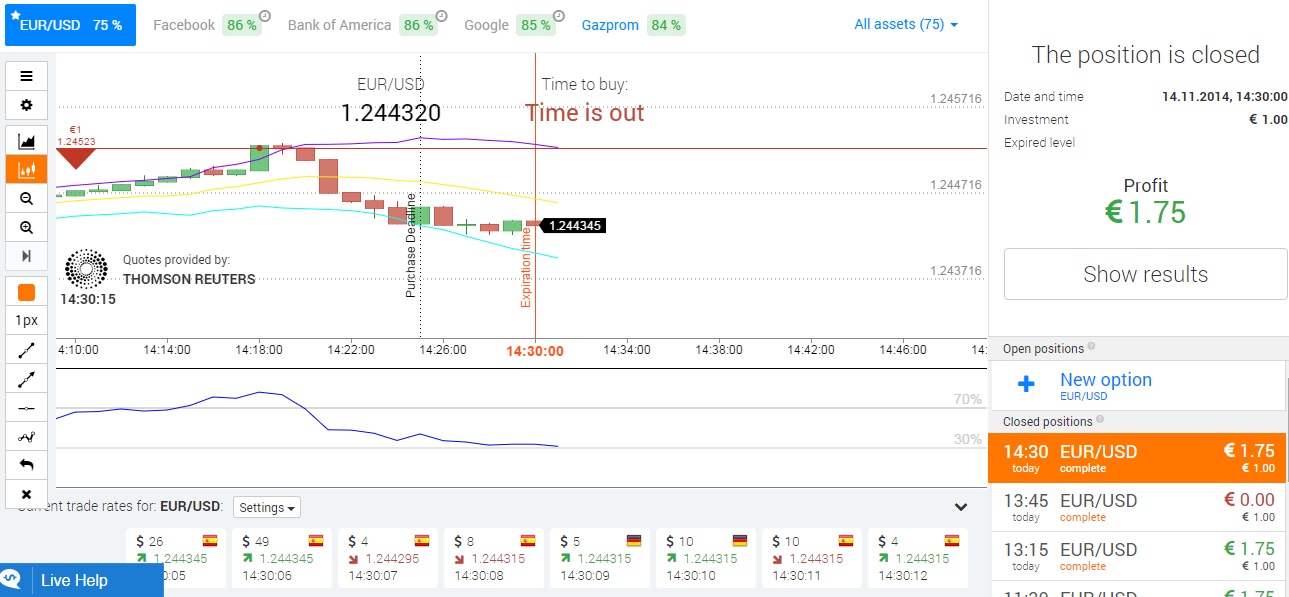This screenshot has width=1289, height=597.
Task: Click the 14:30:12 trade rate card
Action: click(919, 558)
